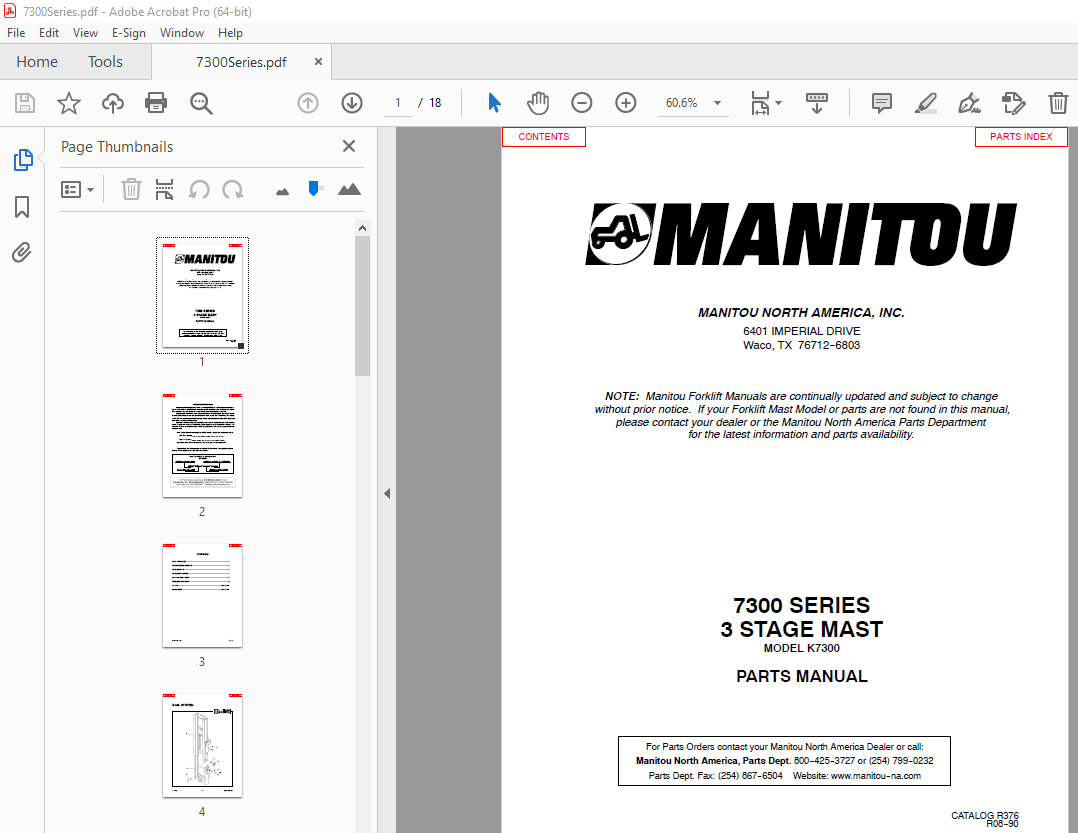The height and width of the screenshot is (833, 1078).
Task: Reduce thumbnail size with small mountain icon
Action: pyautogui.click(x=282, y=192)
